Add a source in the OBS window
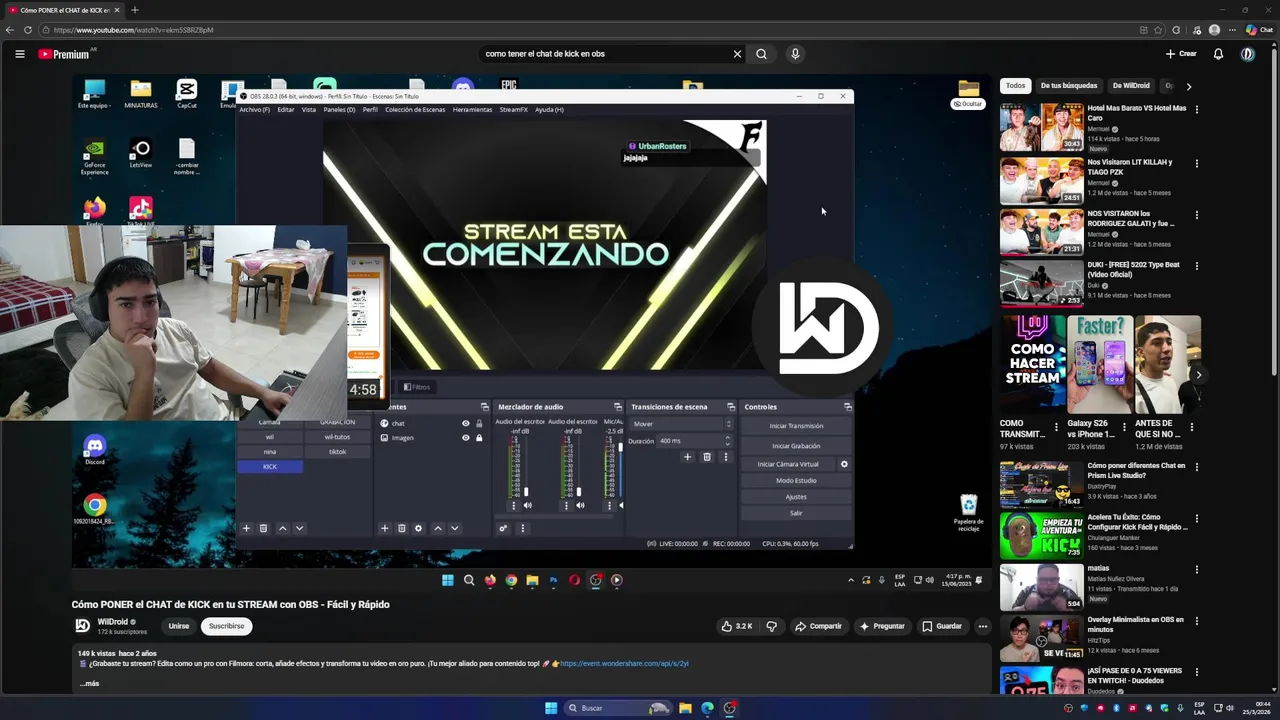This screenshot has width=1280, height=720. tap(384, 528)
